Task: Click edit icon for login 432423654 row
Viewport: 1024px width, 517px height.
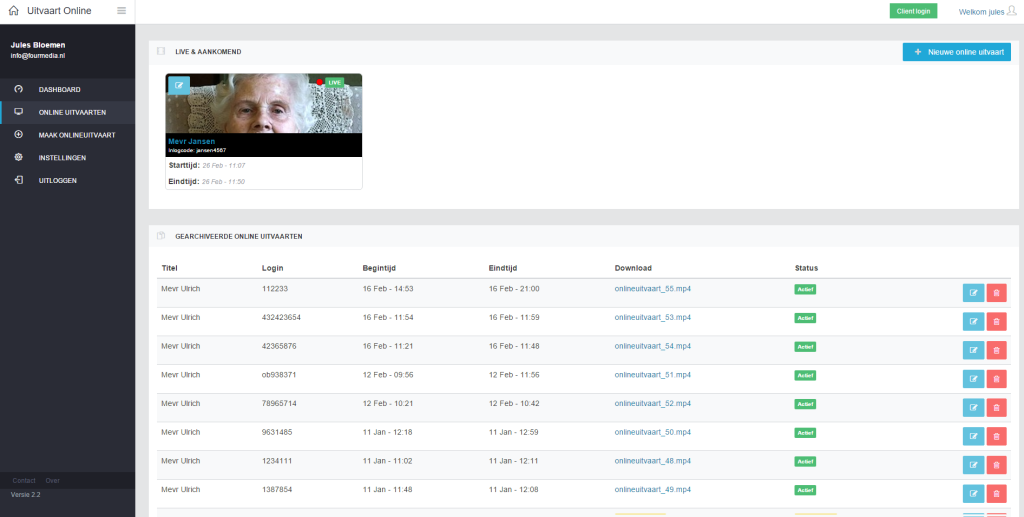Action: click(973, 322)
